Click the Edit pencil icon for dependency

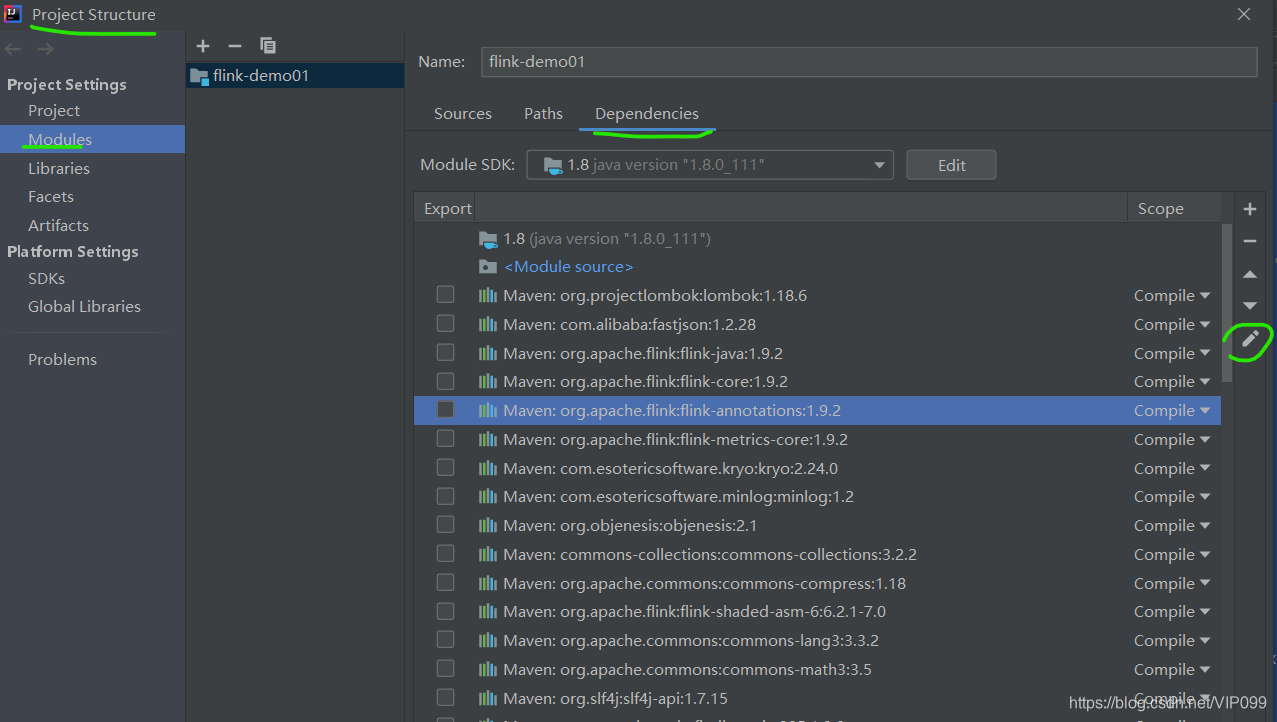(1250, 339)
